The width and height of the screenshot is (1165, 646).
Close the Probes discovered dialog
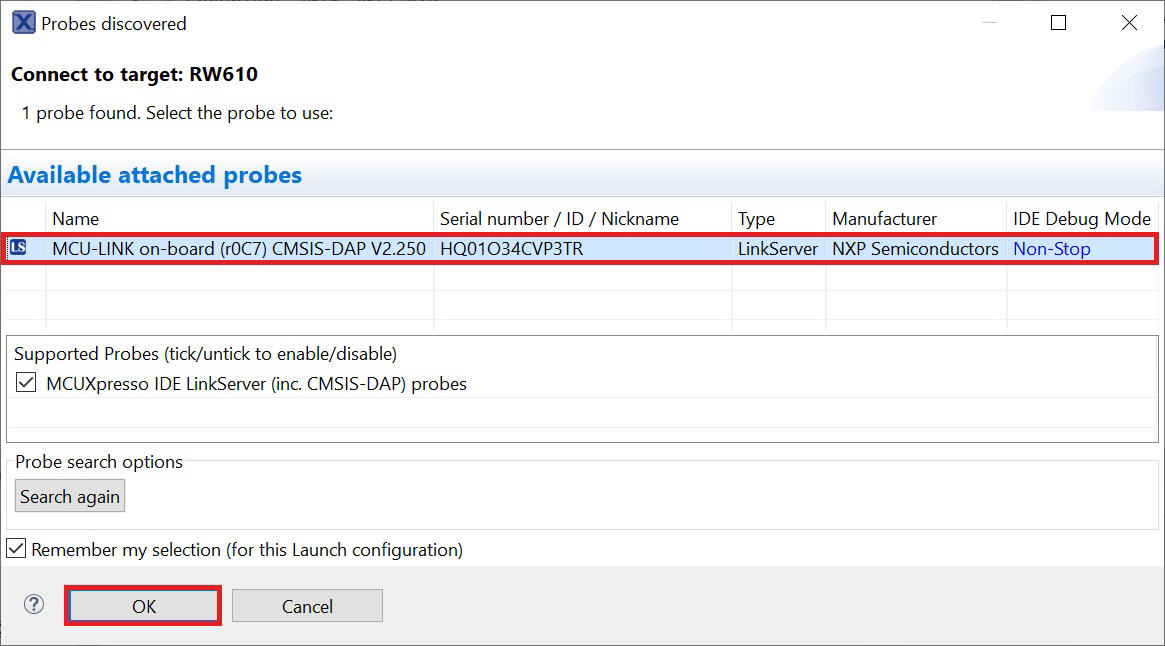tap(1129, 23)
